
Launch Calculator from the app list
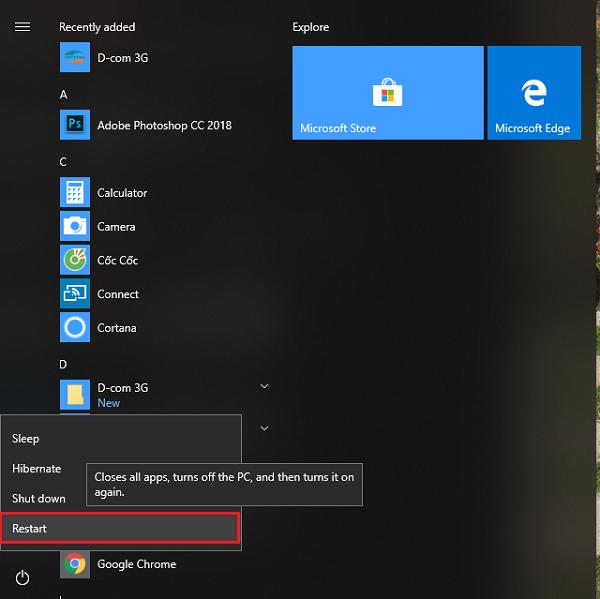[x=121, y=193]
